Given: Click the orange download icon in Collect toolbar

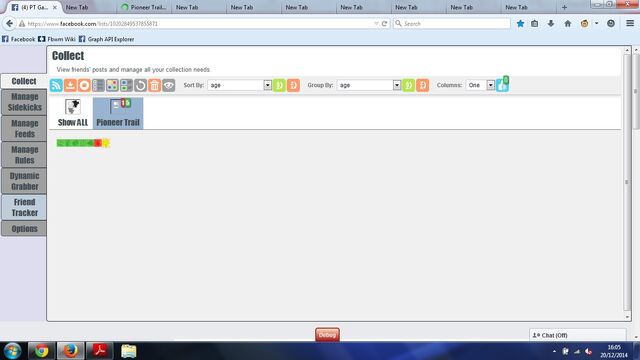Looking at the screenshot, I should tap(70, 85).
